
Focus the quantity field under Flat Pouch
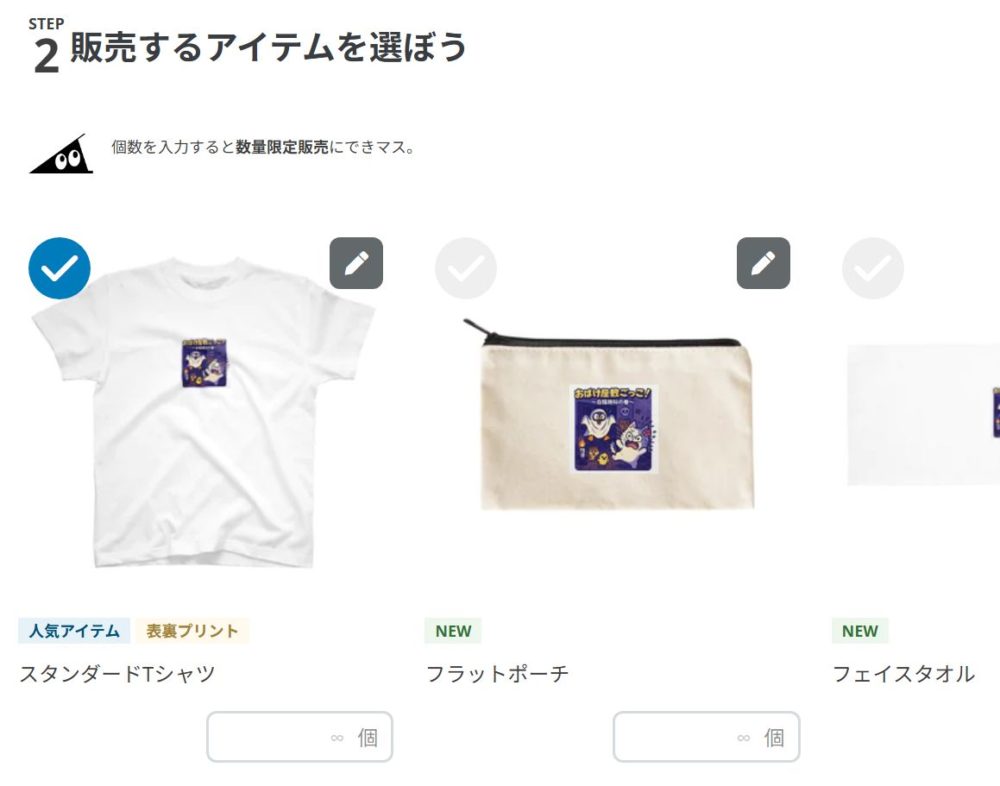coord(706,737)
